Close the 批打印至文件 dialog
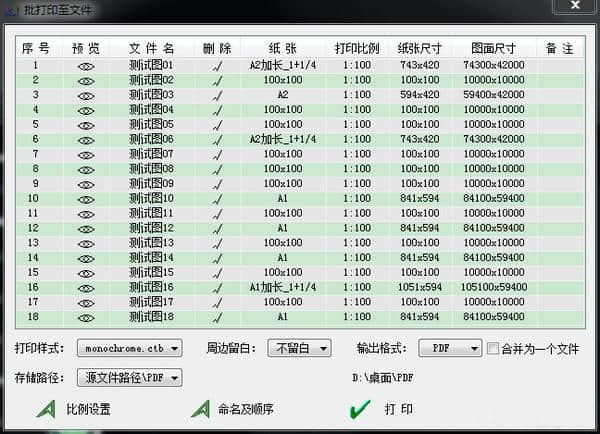This screenshot has width=600, height=434. (x=575, y=5)
